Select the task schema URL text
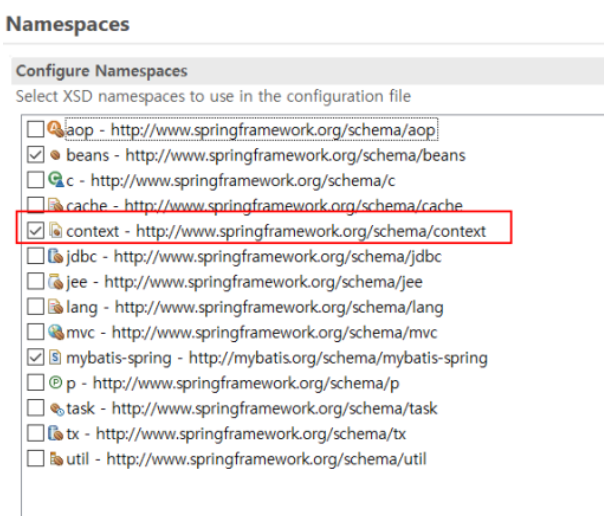The height and width of the screenshot is (516, 604). pos(274,408)
